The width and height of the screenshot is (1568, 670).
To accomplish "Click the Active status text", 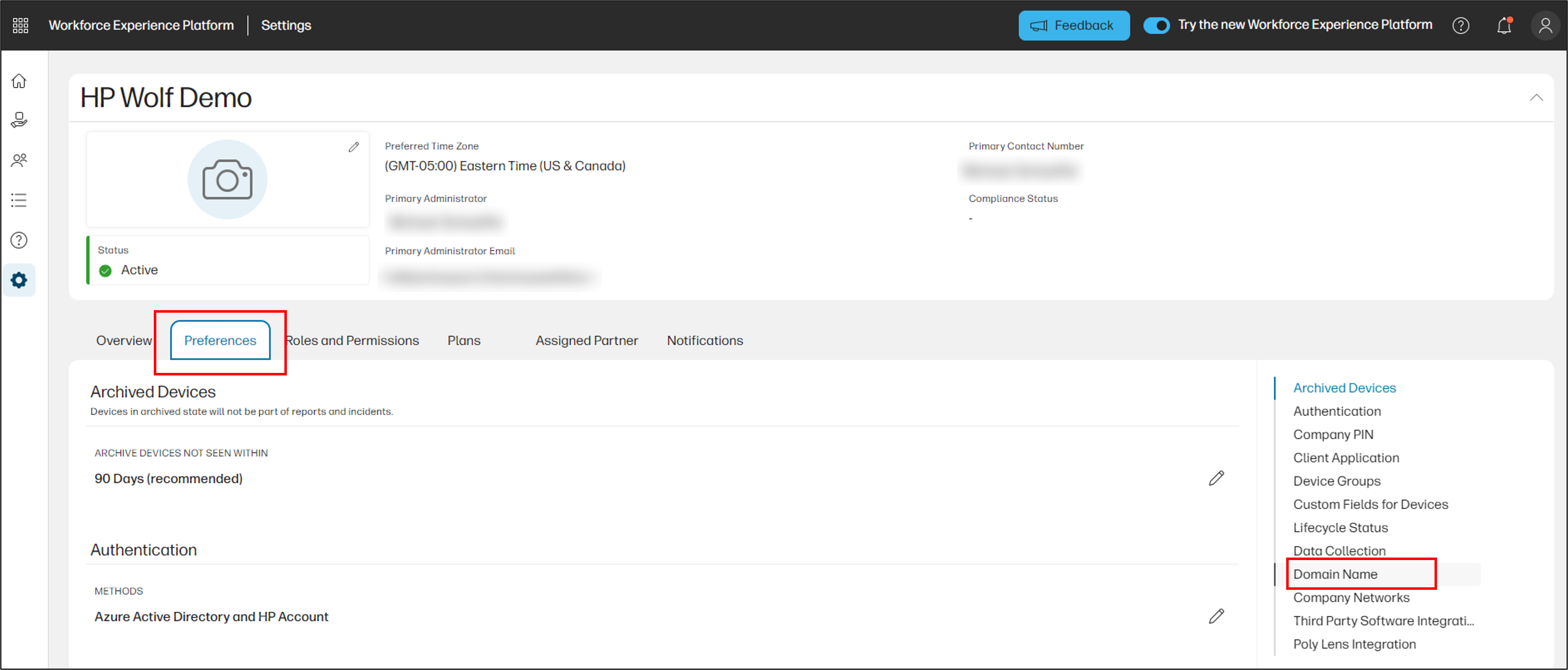I will [x=139, y=270].
